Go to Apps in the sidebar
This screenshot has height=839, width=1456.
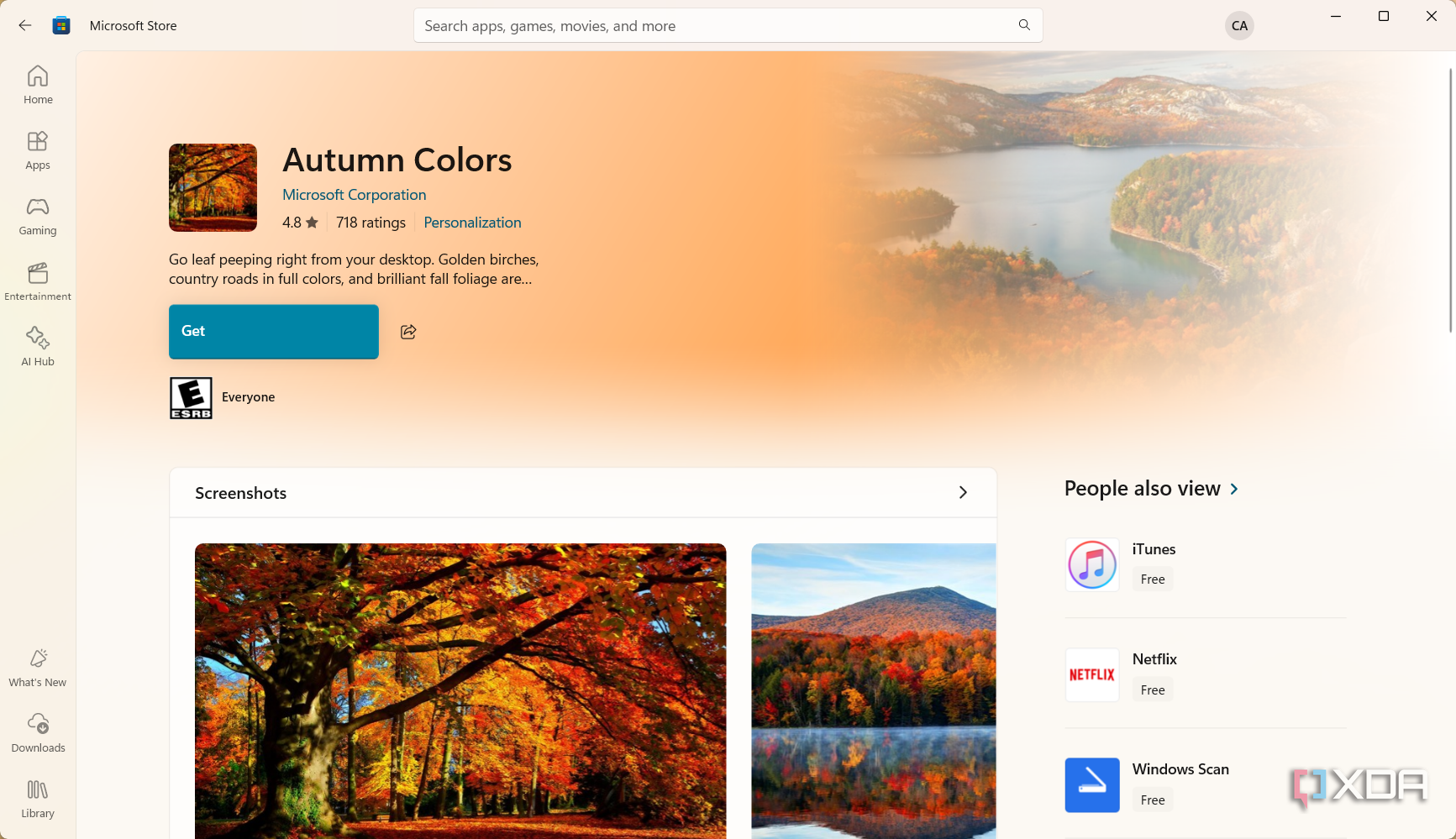(38, 150)
